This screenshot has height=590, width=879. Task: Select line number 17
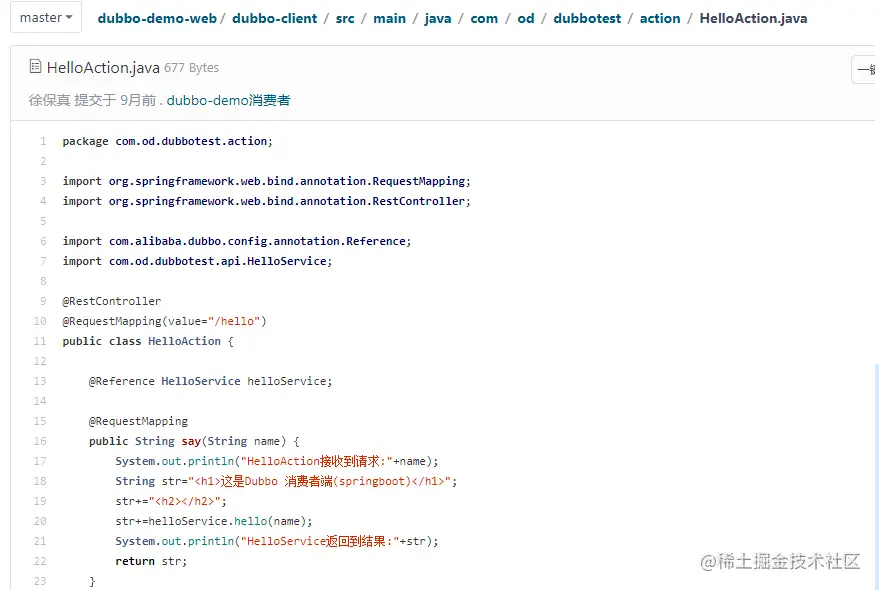pos(40,461)
